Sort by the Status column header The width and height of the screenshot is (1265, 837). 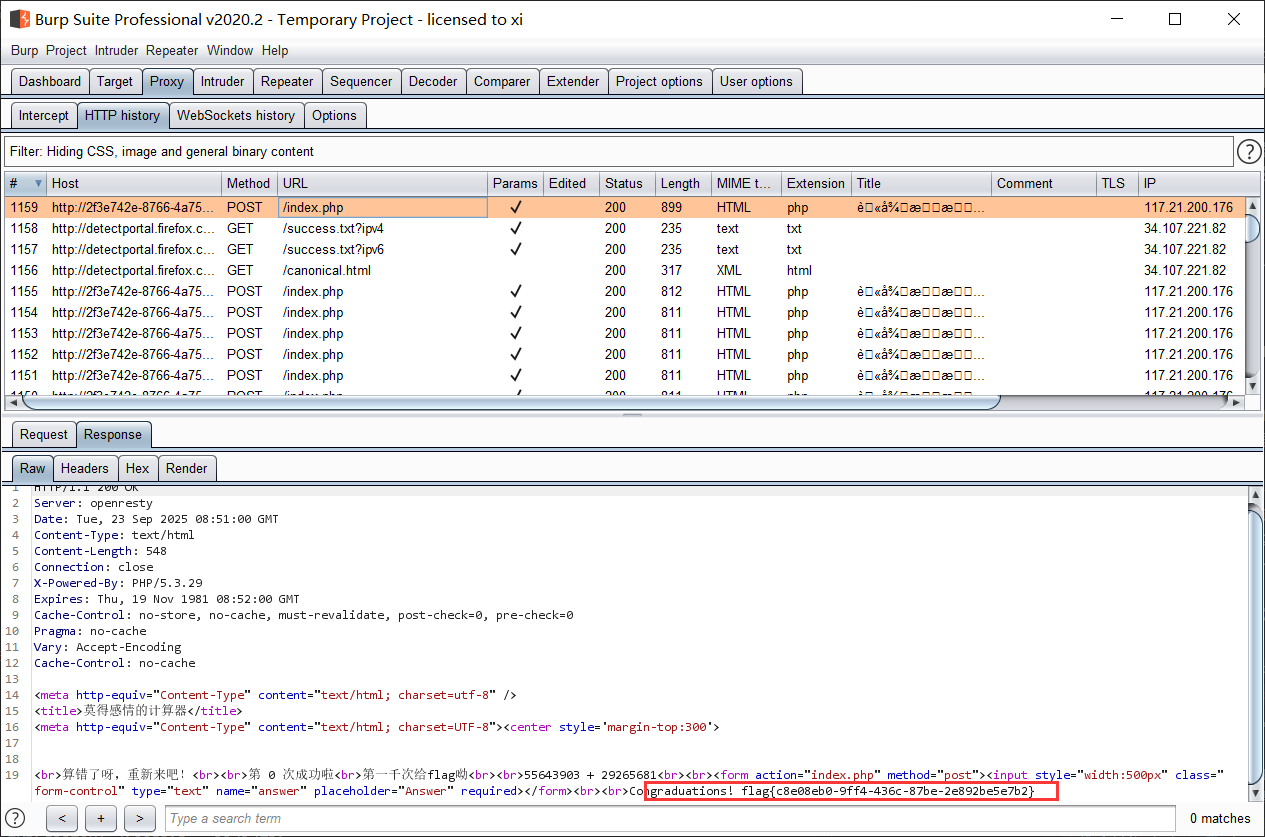click(x=624, y=184)
